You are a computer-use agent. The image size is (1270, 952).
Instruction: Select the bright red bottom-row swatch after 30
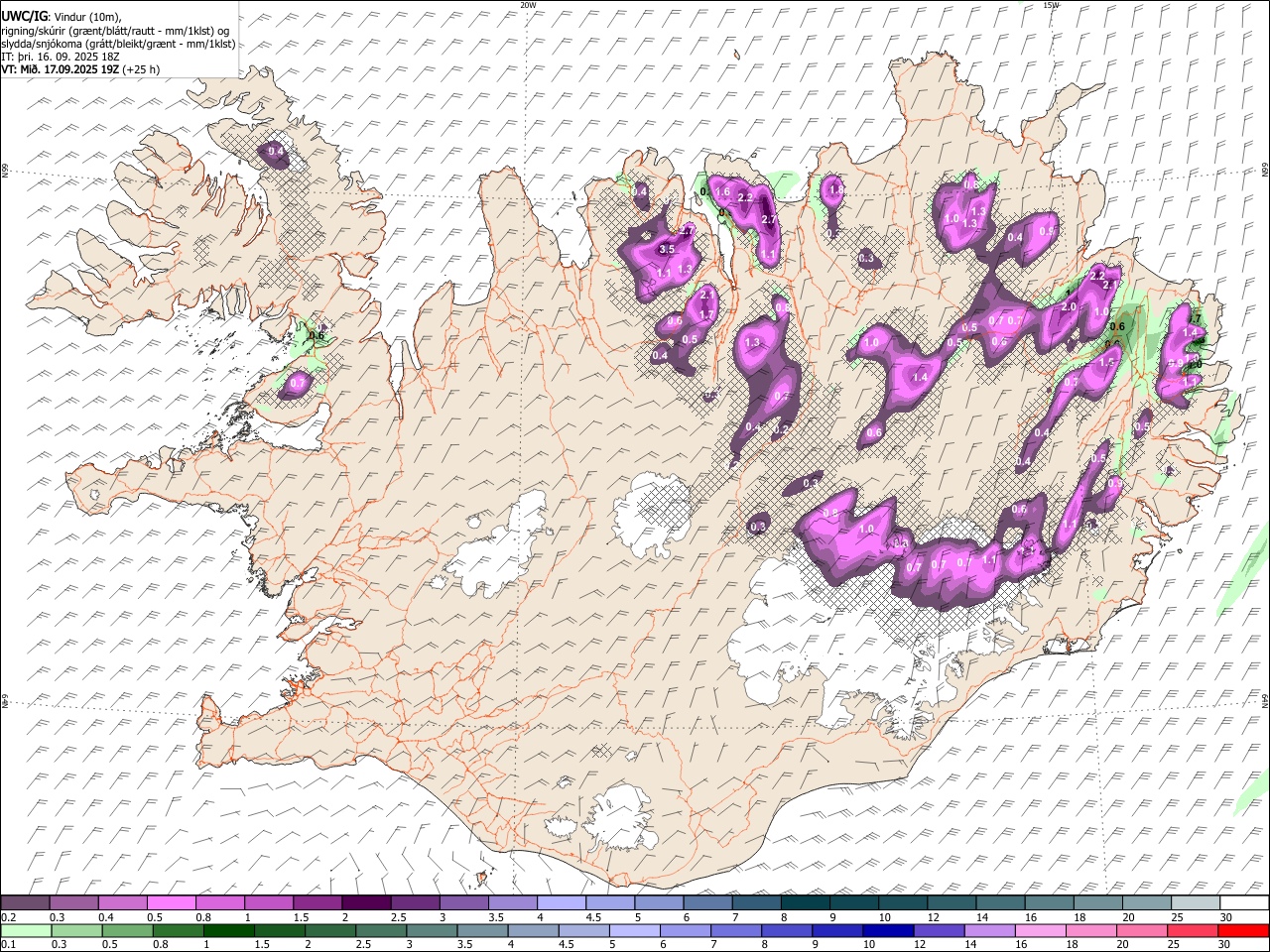click(x=1244, y=930)
